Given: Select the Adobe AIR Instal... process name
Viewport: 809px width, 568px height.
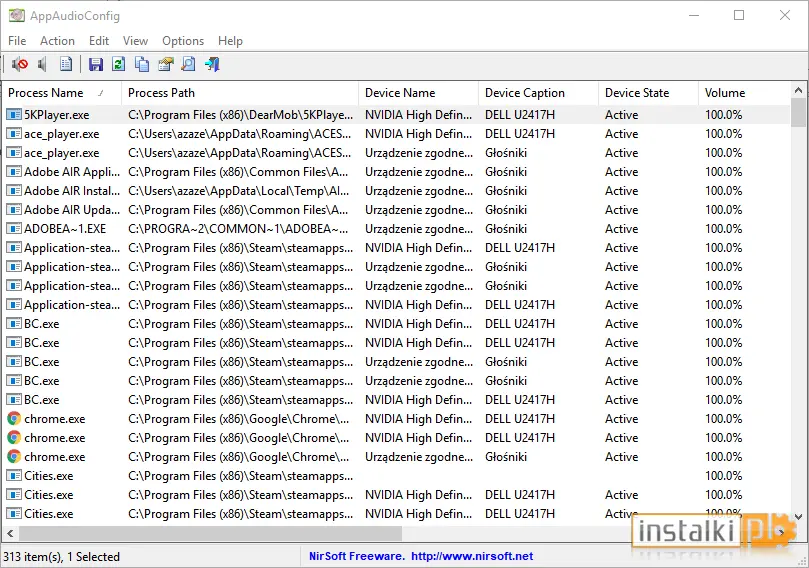Looking at the screenshot, I should (x=72, y=191).
